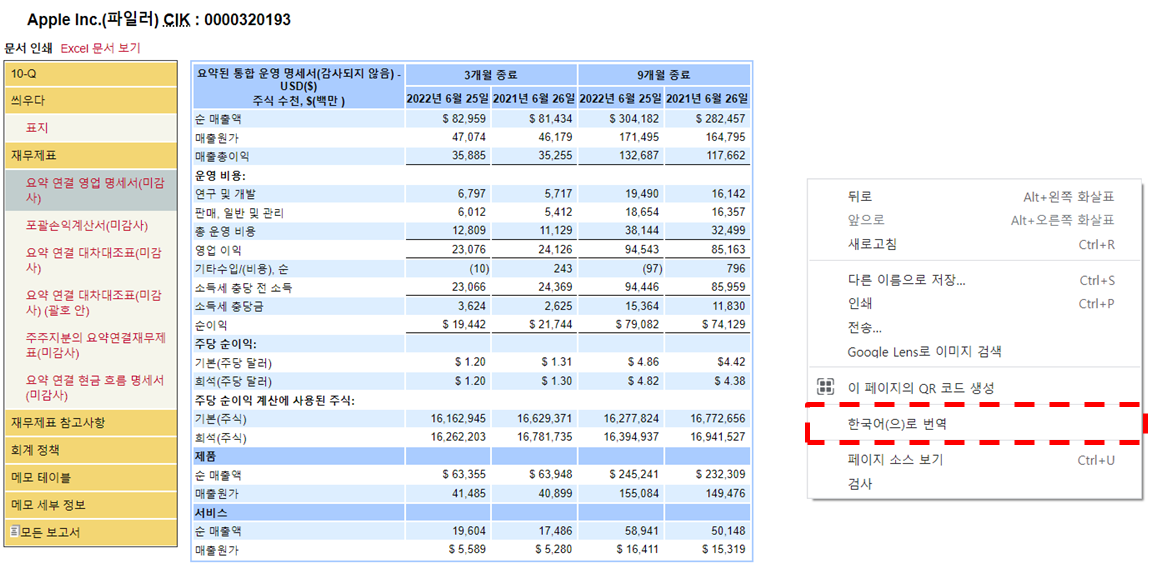Screen dimensions: 1152x565
Task: Click the small document icon beside 모든 보고서
Action: click(x=14, y=530)
